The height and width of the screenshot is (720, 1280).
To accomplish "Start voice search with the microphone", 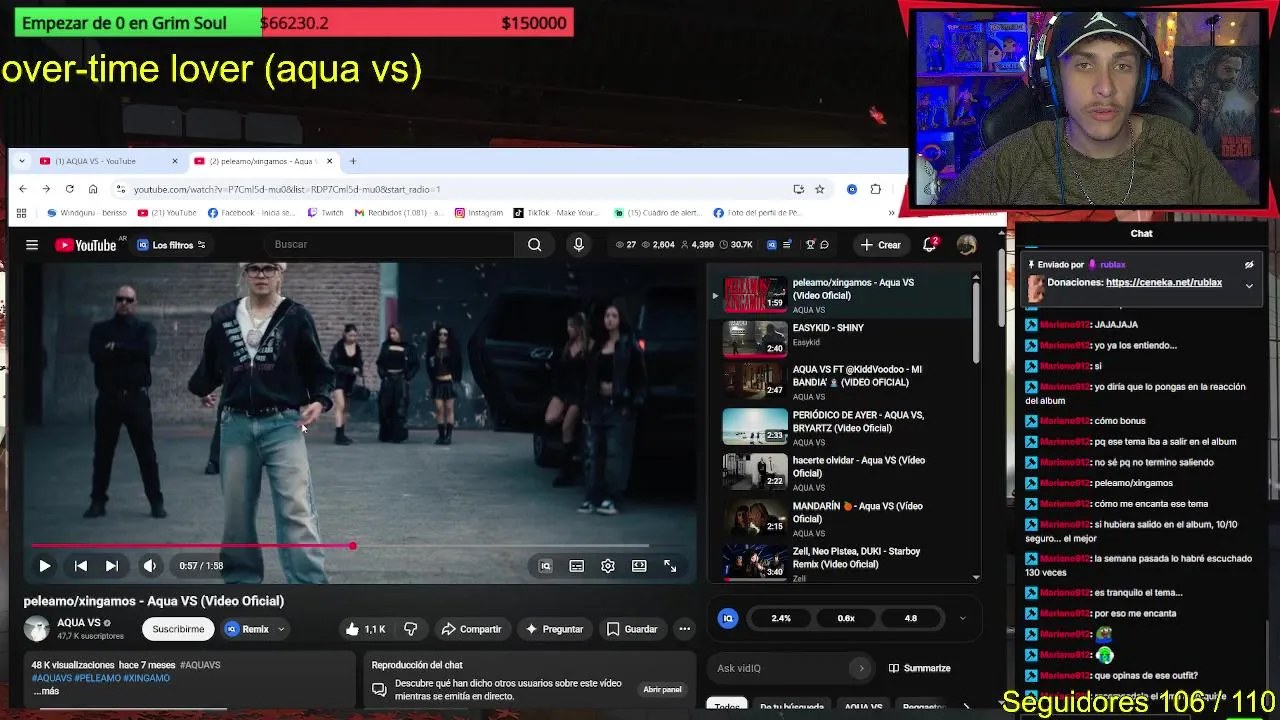I will coord(578,245).
